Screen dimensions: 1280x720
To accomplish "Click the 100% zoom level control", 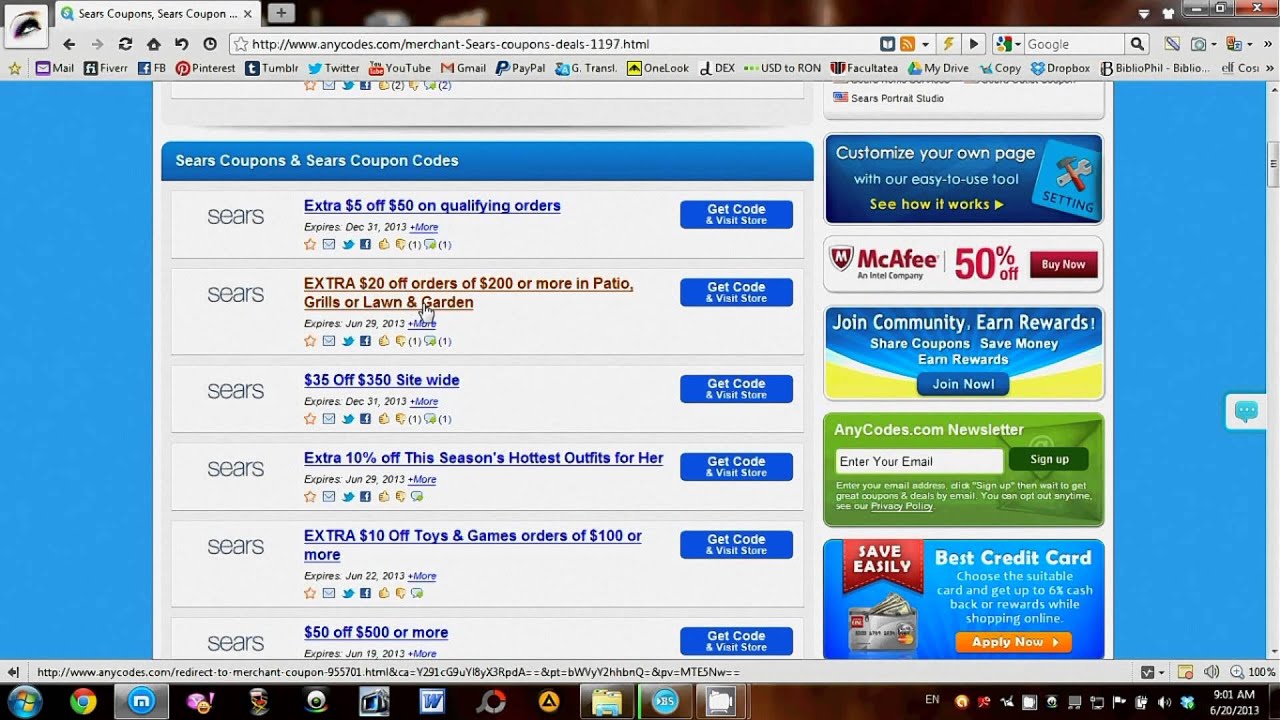I will (x=1255, y=672).
